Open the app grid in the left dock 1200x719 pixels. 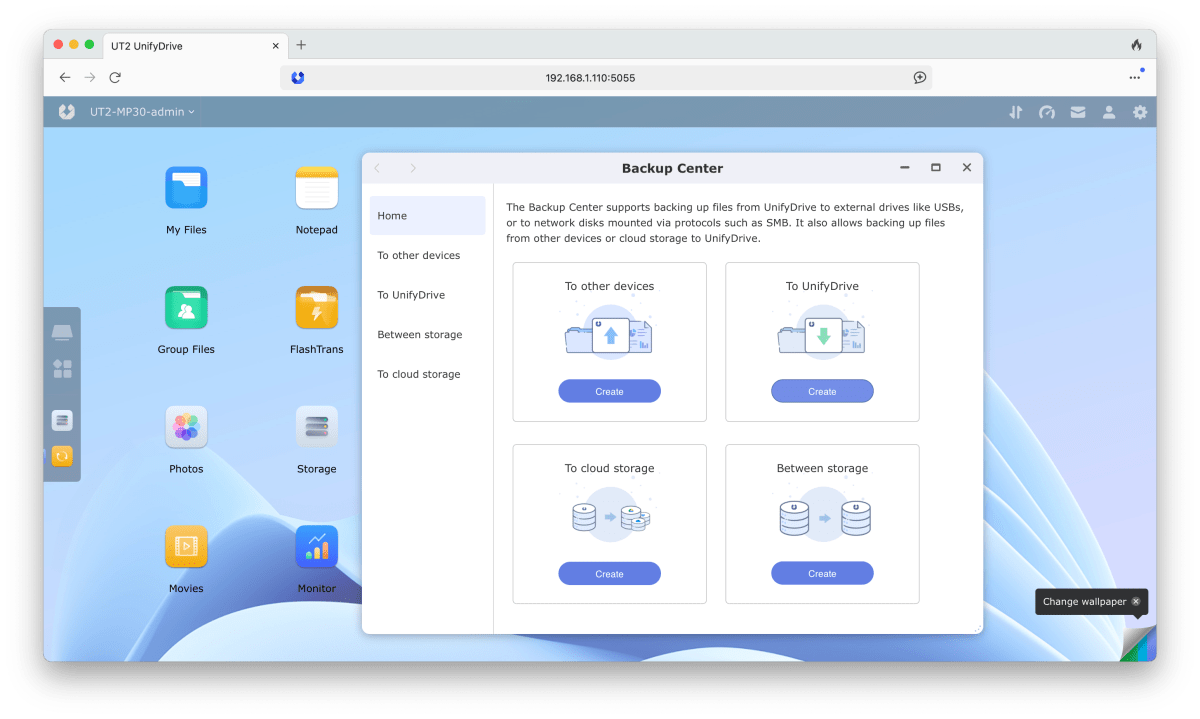click(x=62, y=369)
